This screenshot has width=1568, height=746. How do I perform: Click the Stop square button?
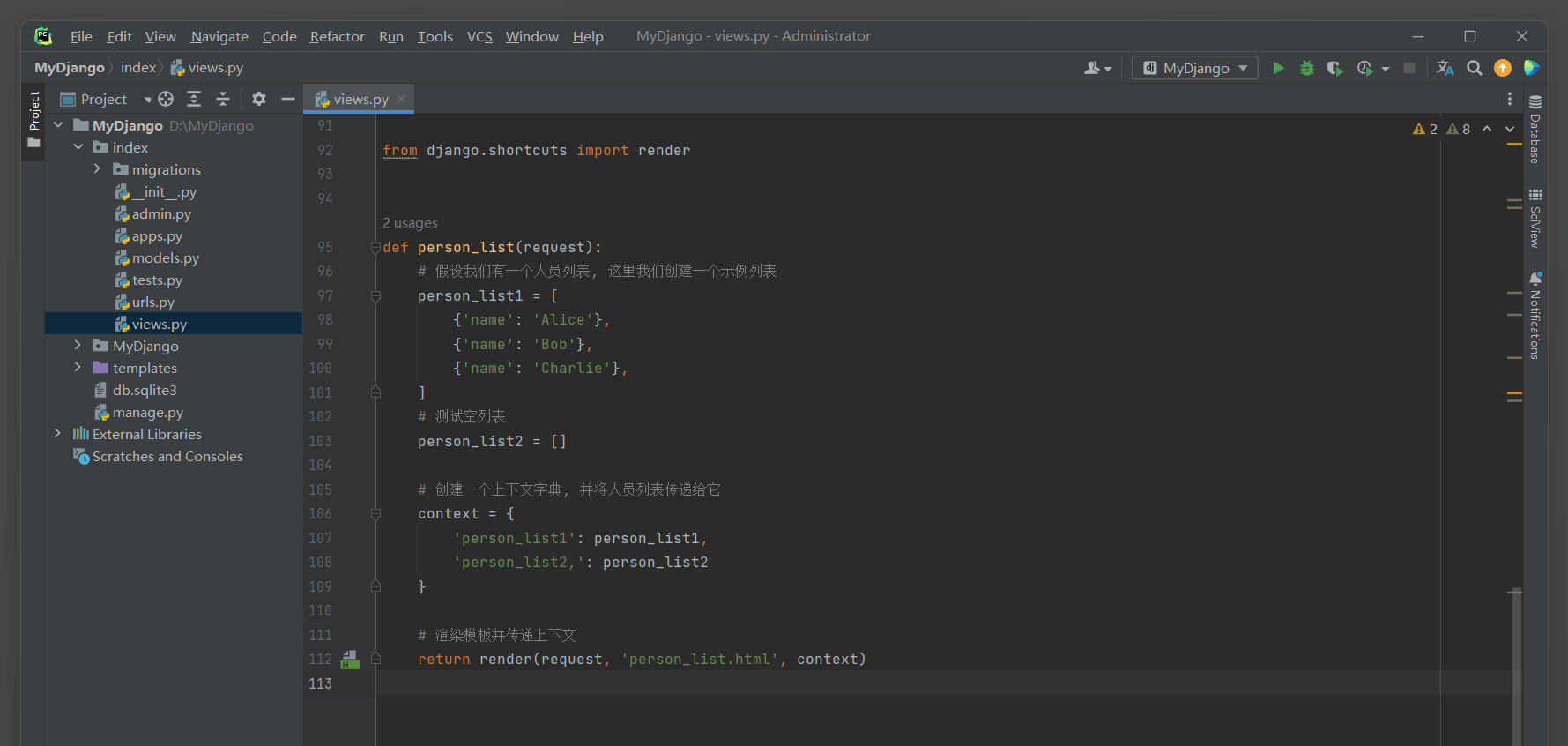click(1409, 68)
